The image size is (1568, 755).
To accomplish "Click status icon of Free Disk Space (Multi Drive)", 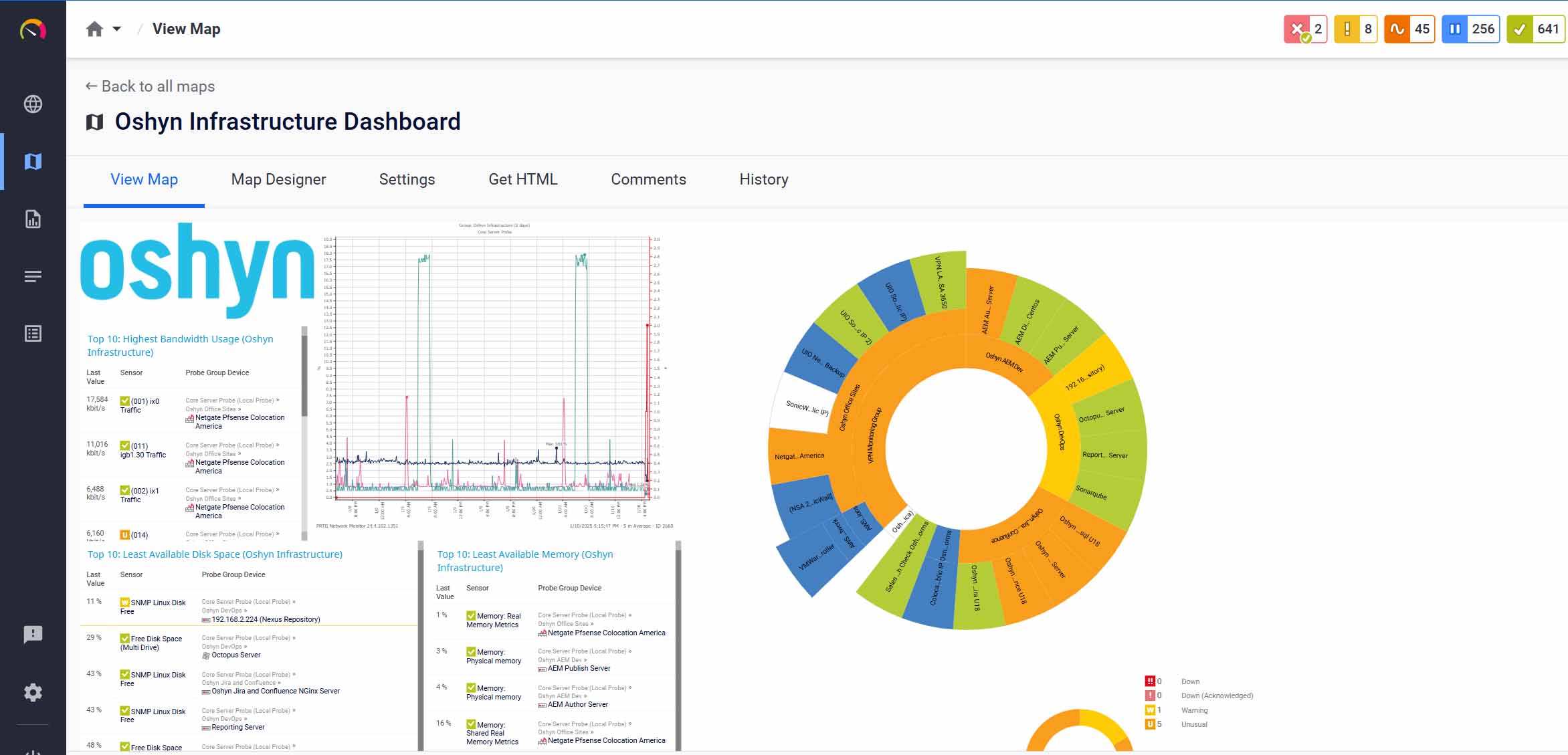I will tap(124, 639).
